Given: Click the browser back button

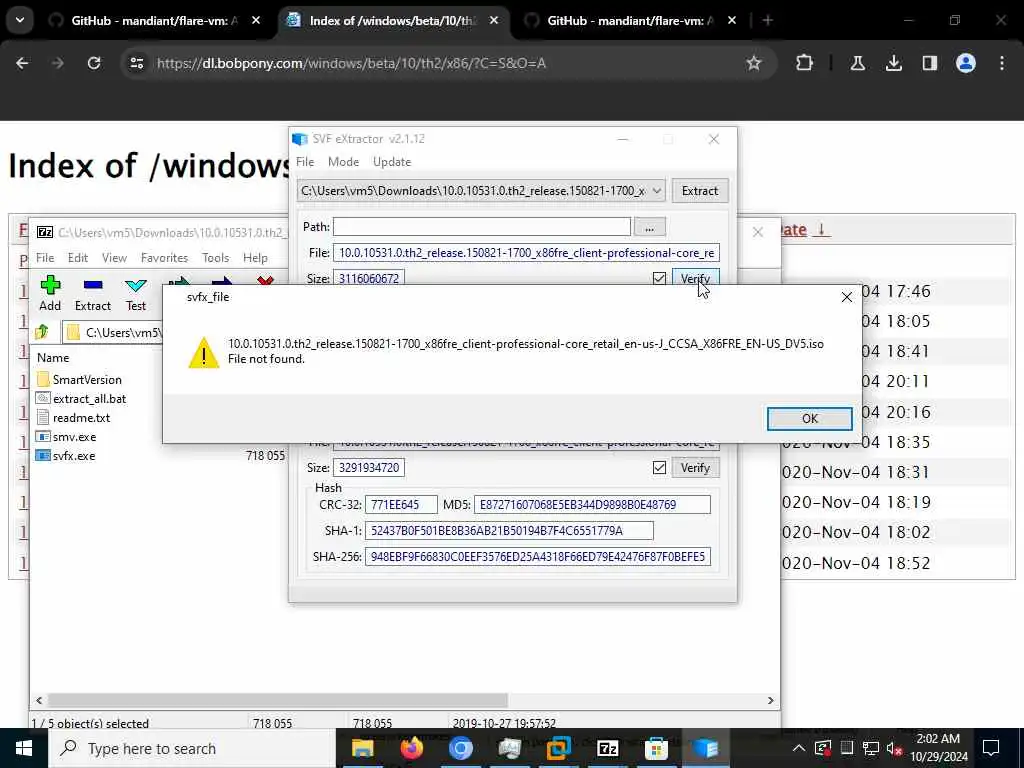Looking at the screenshot, I should pos(22,63).
